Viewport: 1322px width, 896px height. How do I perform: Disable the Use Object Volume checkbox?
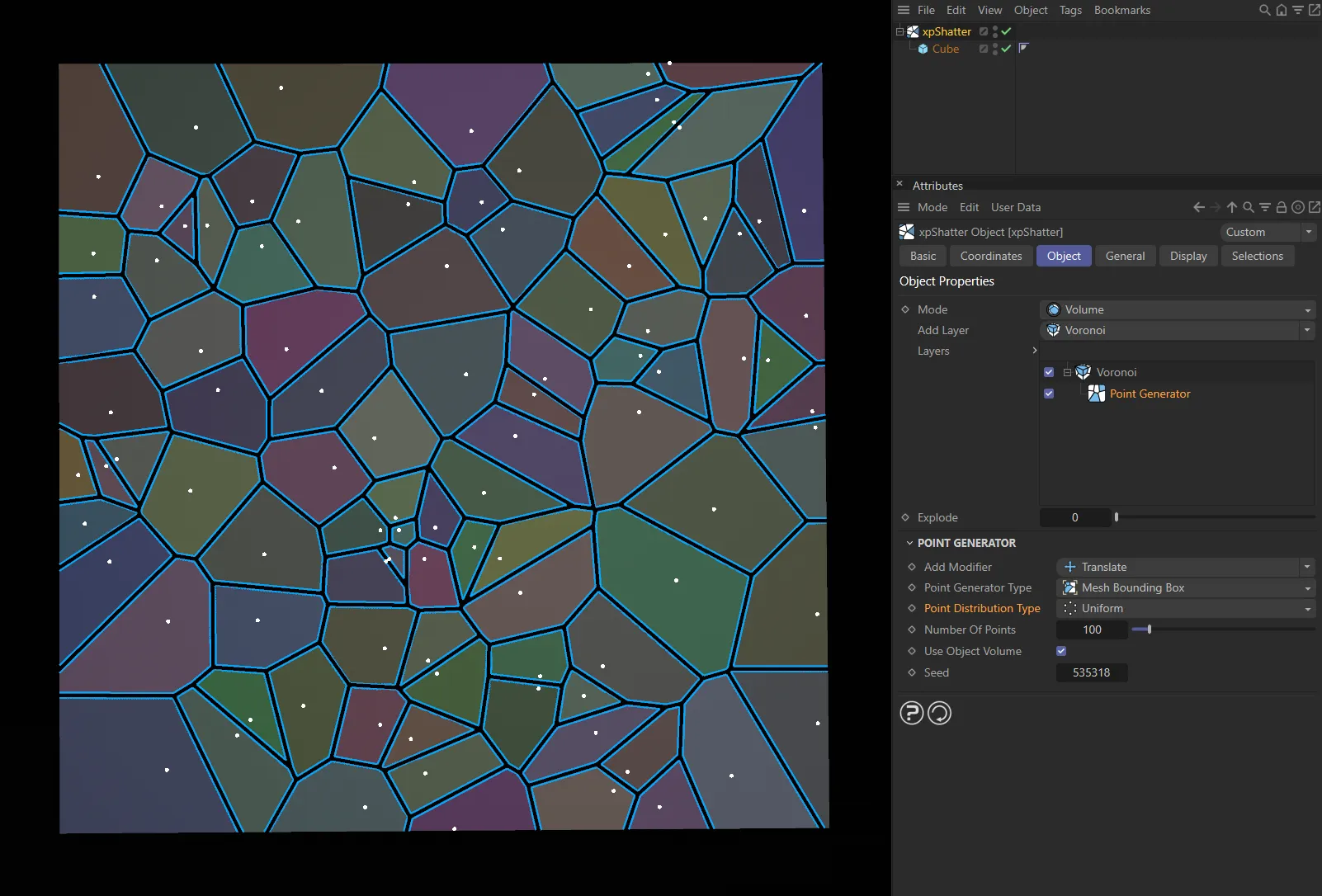point(1061,651)
